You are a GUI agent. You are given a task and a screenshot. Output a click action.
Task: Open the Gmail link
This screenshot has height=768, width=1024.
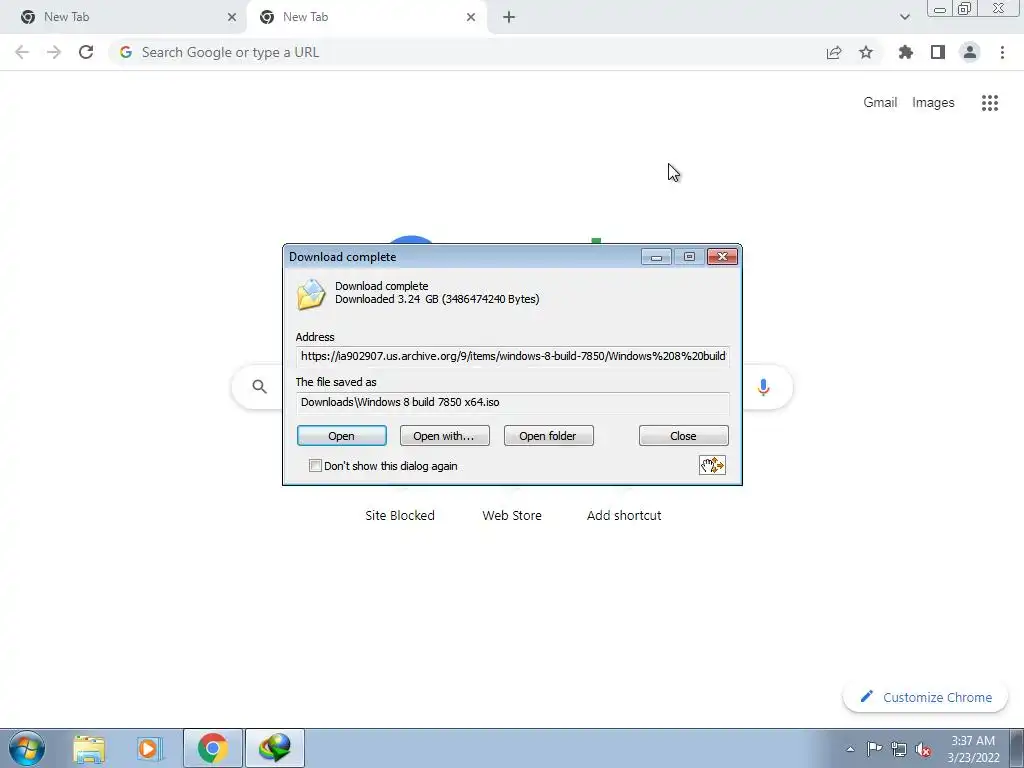pos(880,103)
